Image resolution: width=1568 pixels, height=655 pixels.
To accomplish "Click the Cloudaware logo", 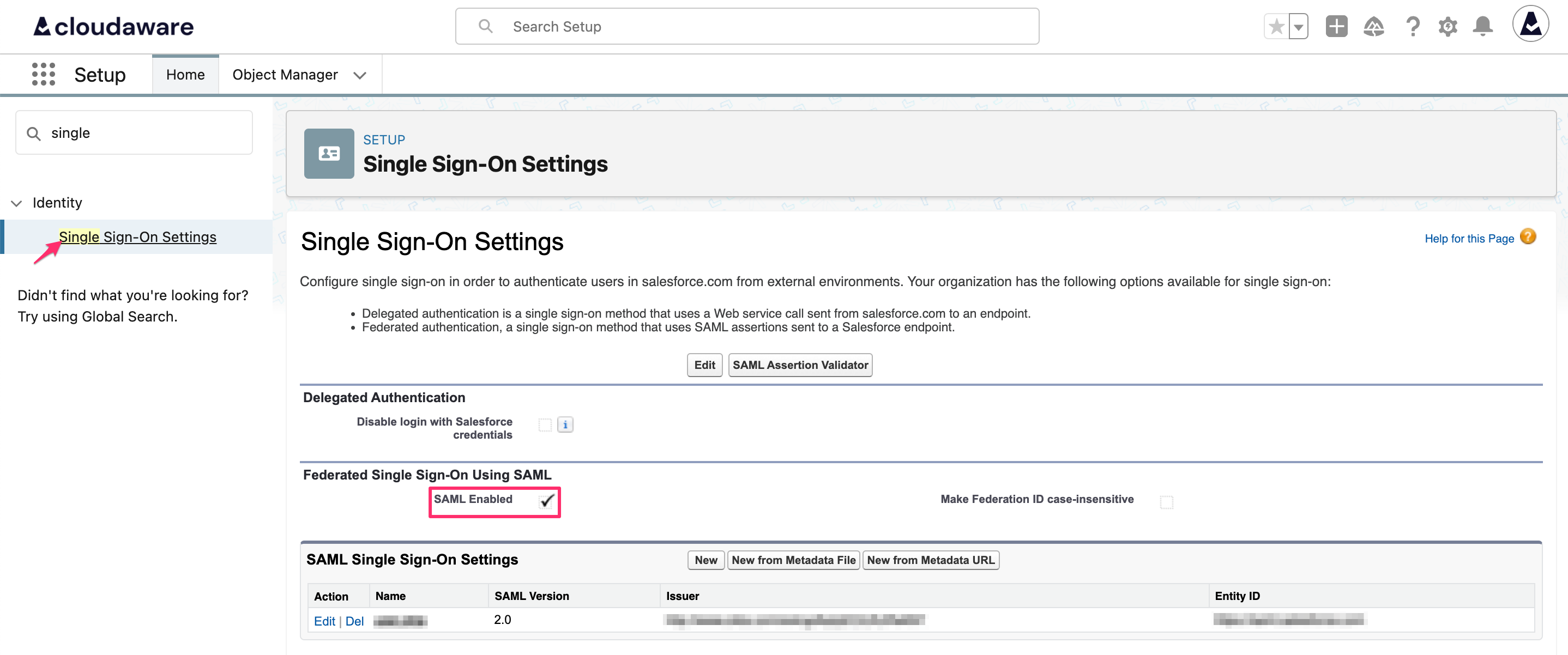I will (x=113, y=26).
